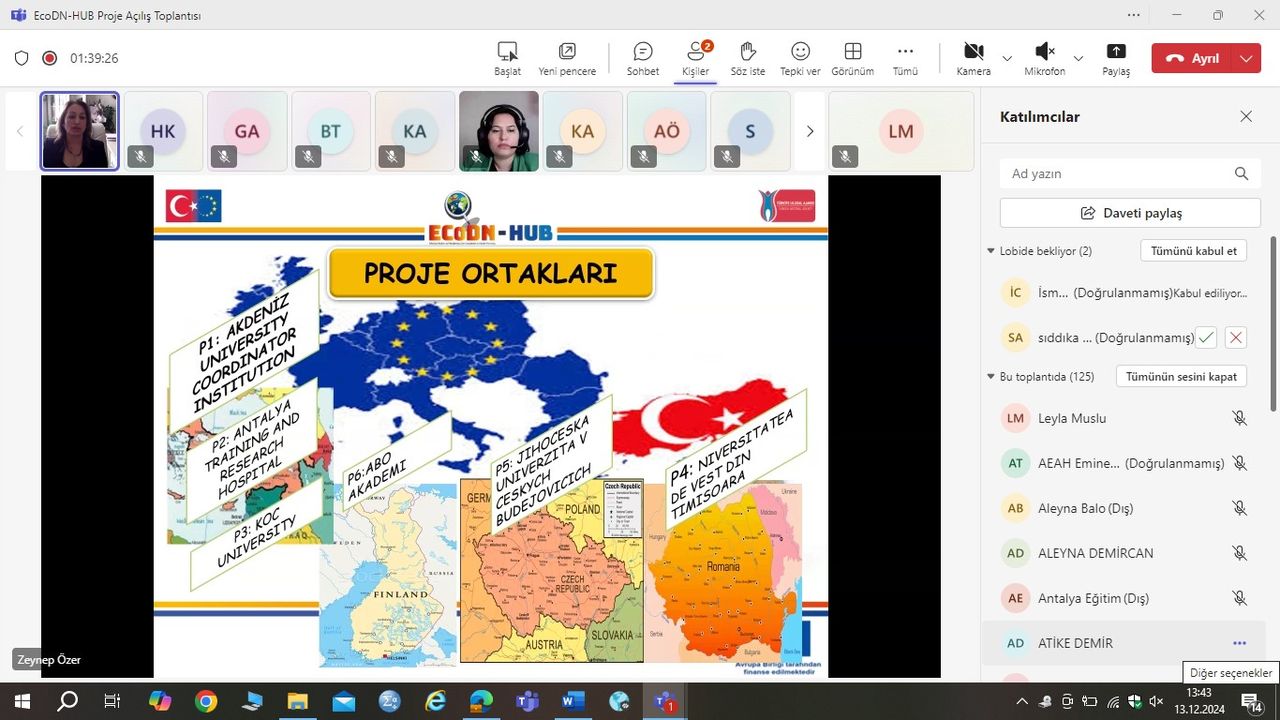Deny sıddıka with the red X
The width and height of the screenshot is (1280, 720).
[x=1236, y=337]
